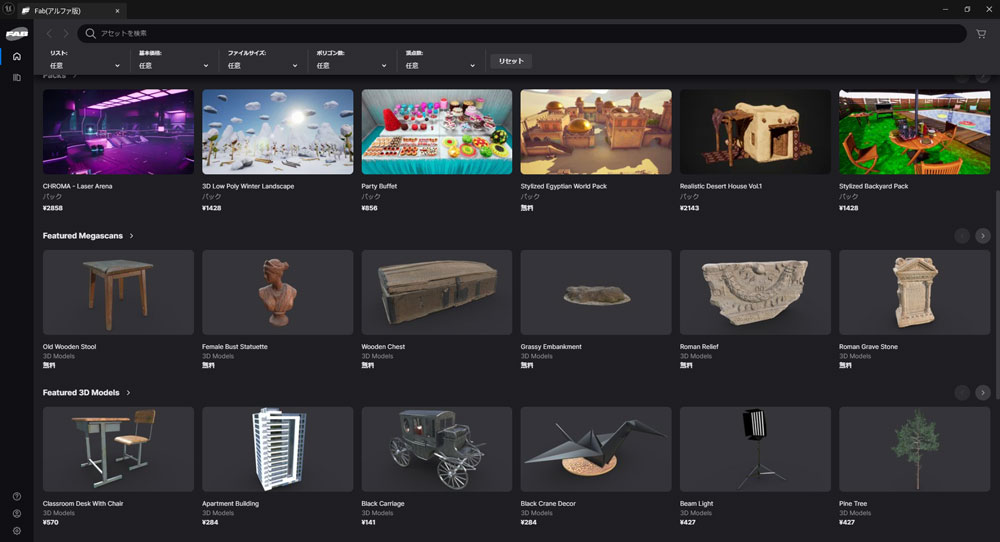
Task: Focus the asset search field
Action: click(x=522, y=33)
